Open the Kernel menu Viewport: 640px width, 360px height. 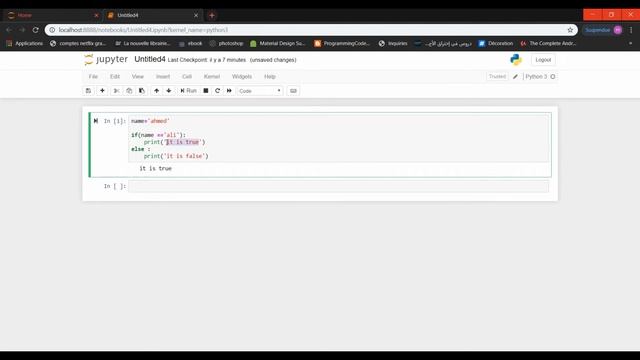pyautogui.click(x=211, y=76)
